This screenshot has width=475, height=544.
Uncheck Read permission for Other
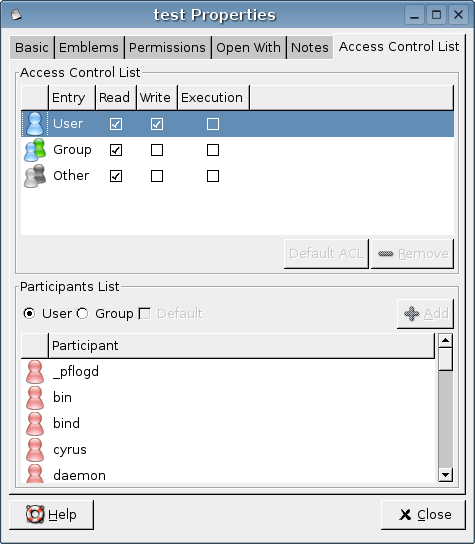[116, 176]
